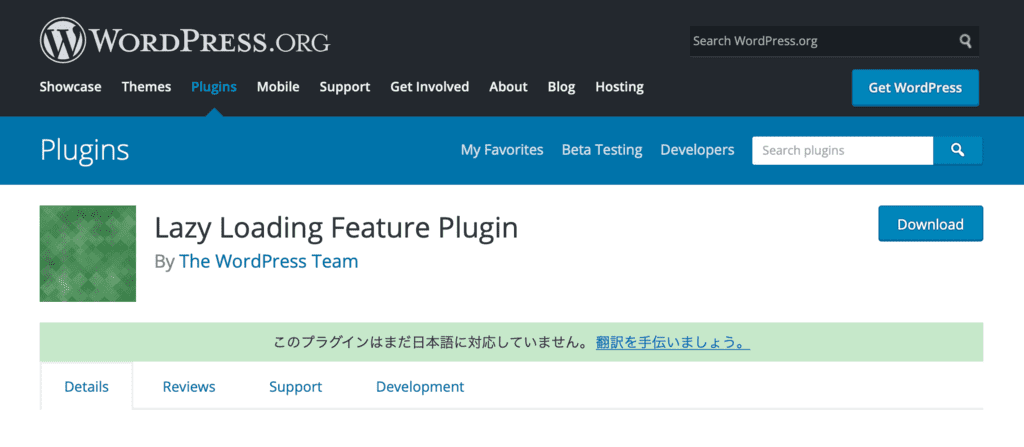Switch to the Reviews tab
Viewport: 1024px width, 447px height.
pyautogui.click(x=189, y=386)
